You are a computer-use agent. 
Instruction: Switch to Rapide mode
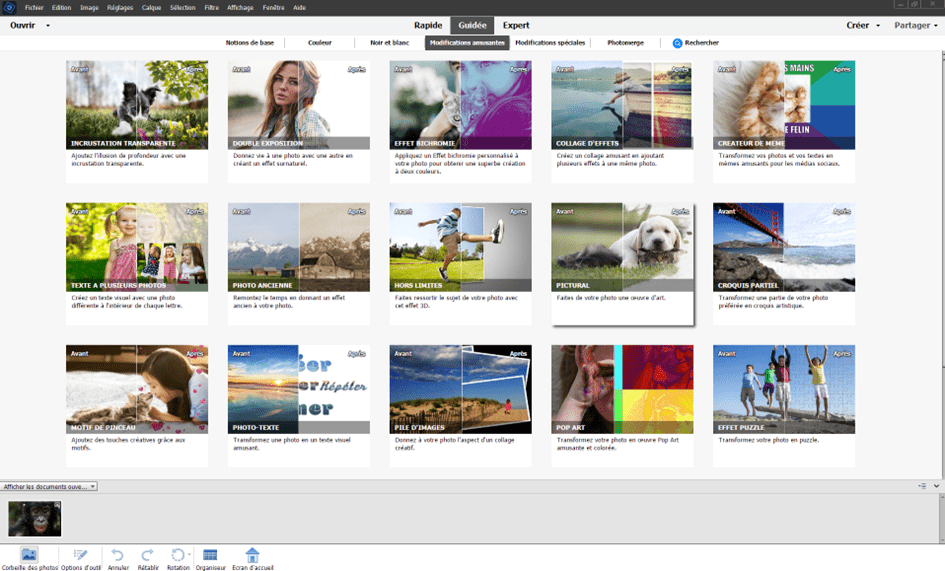[428, 25]
